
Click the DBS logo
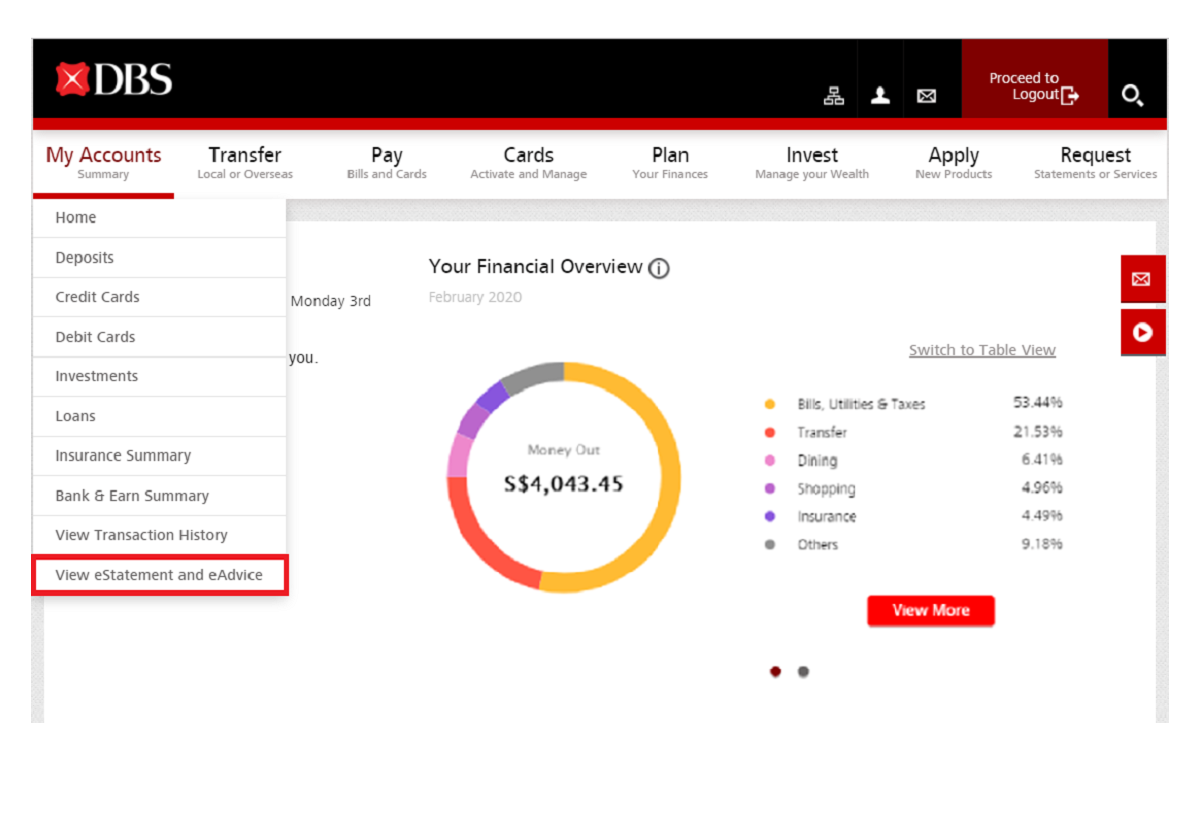pyautogui.click(x=114, y=80)
